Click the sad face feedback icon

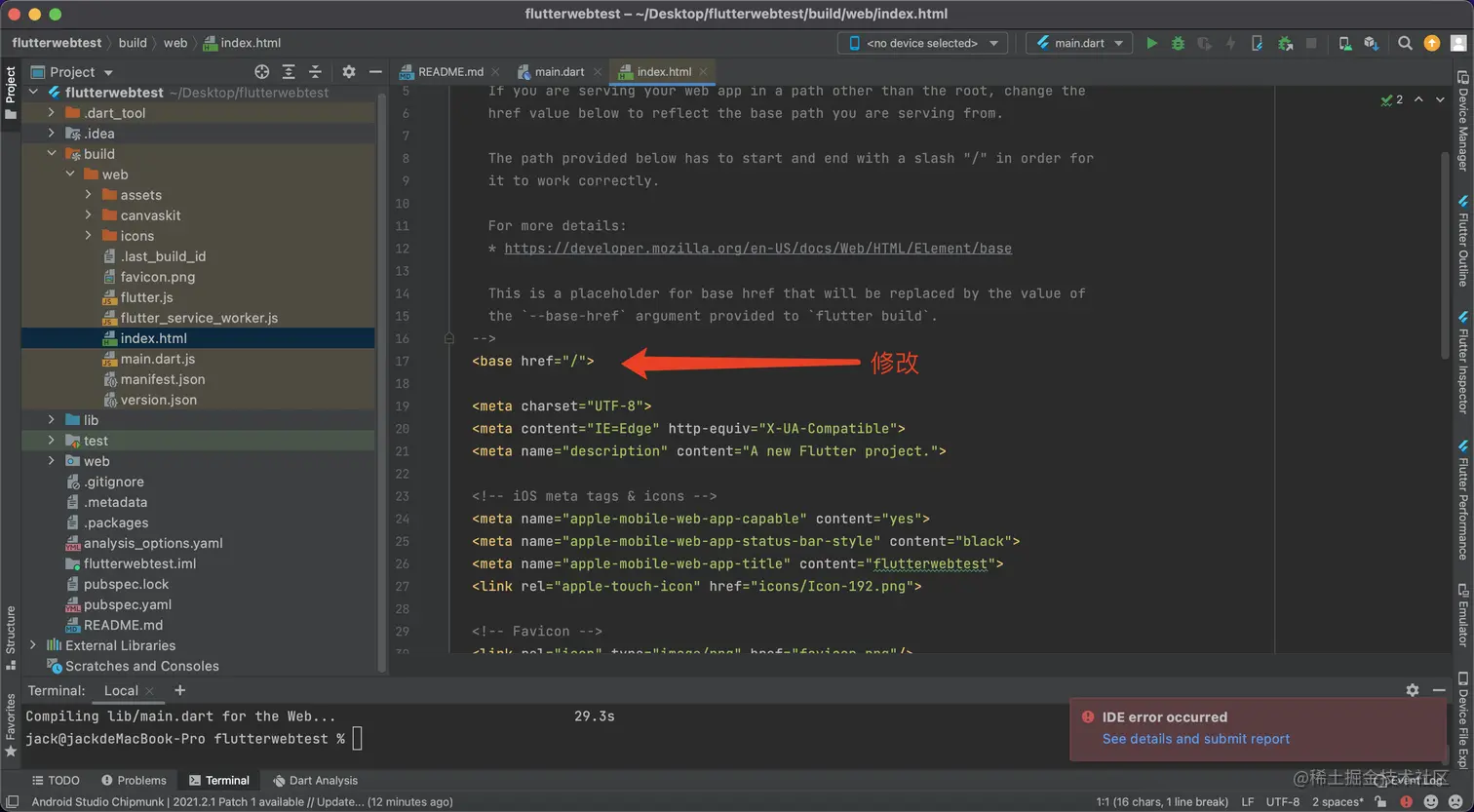click(1455, 802)
